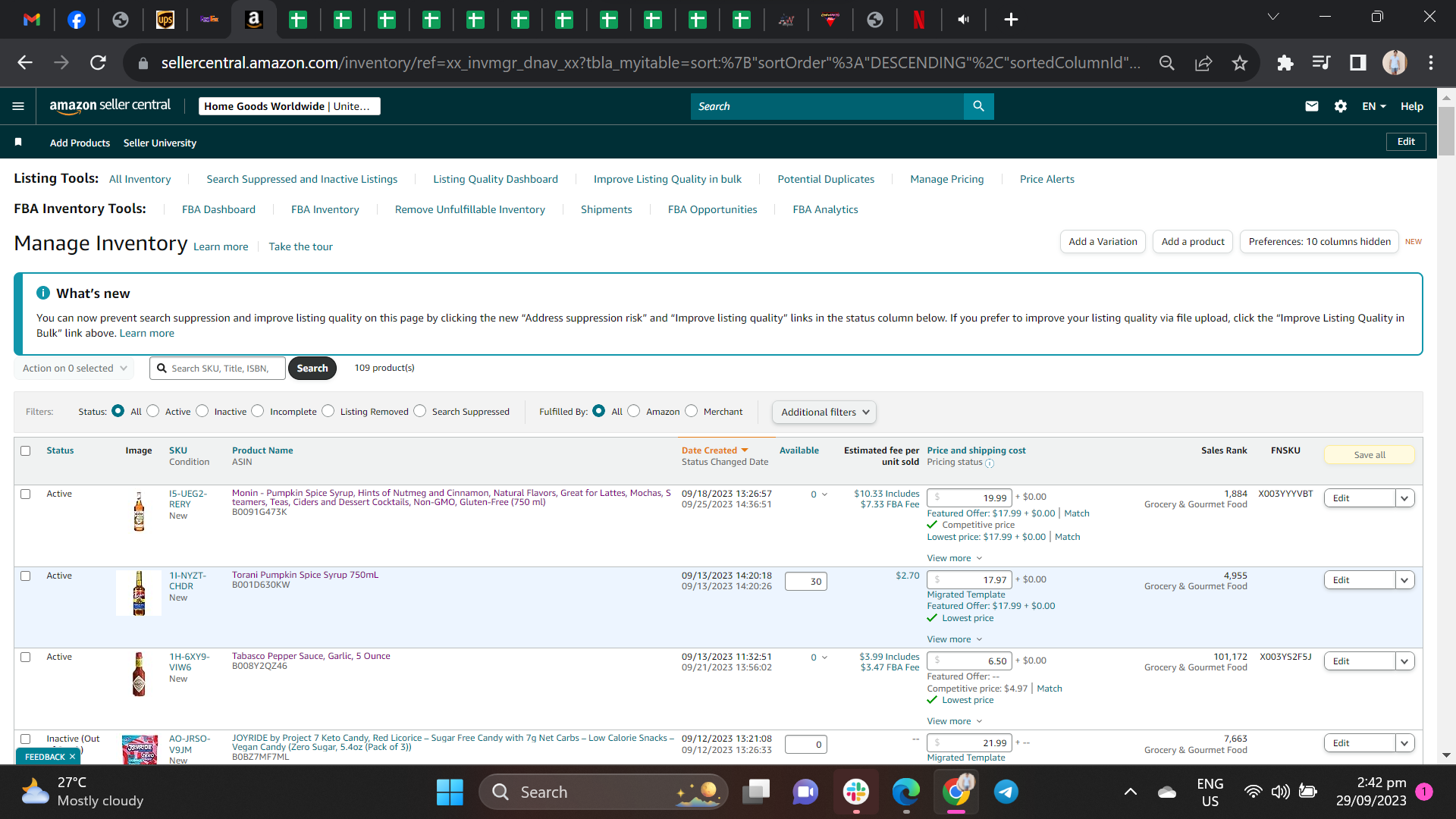Expand View more for Tabasco sauce pricing
The width and height of the screenshot is (1456, 819).
955,721
